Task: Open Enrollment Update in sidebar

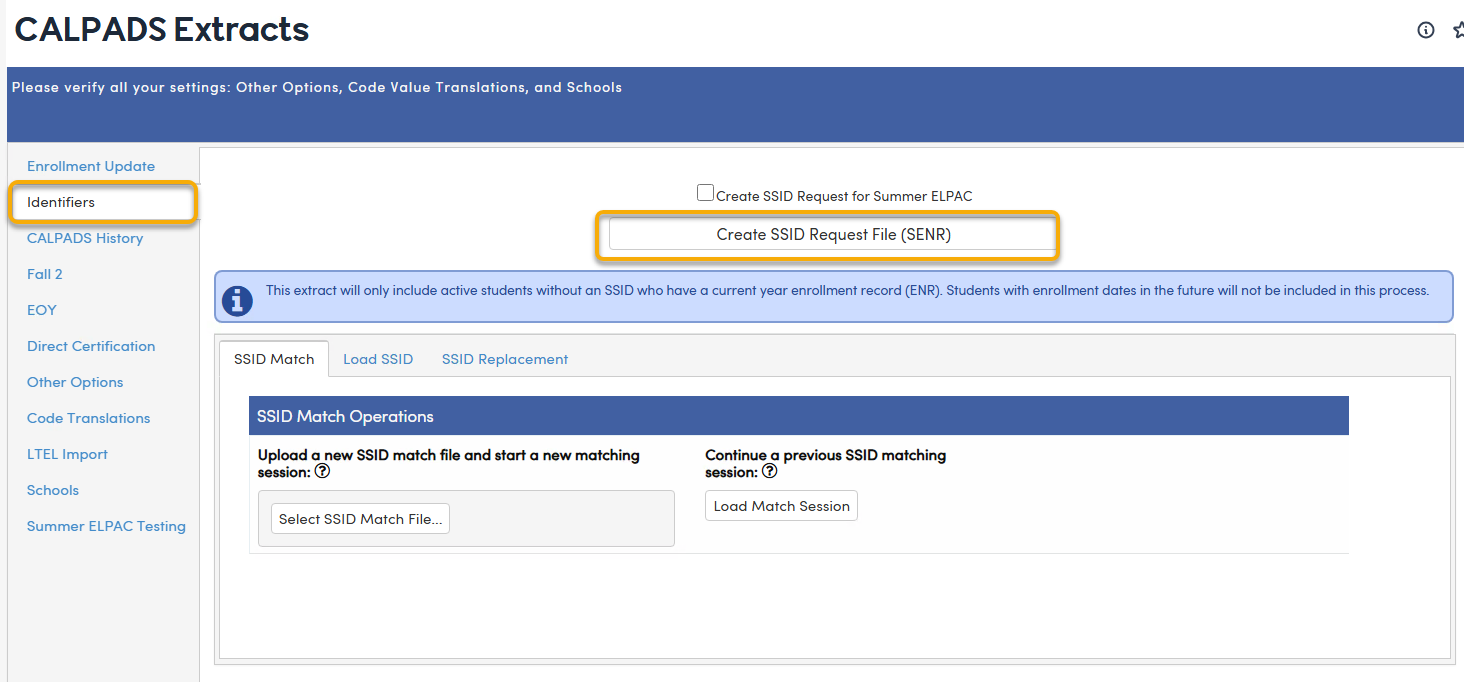Action: (91, 166)
